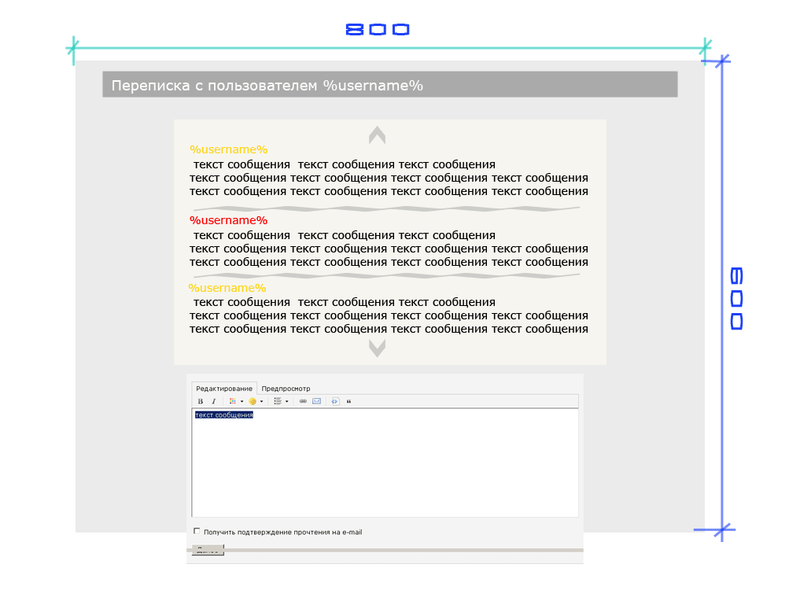Toggle bold formatting in the editor toolbar
800x597 pixels.
201,401
